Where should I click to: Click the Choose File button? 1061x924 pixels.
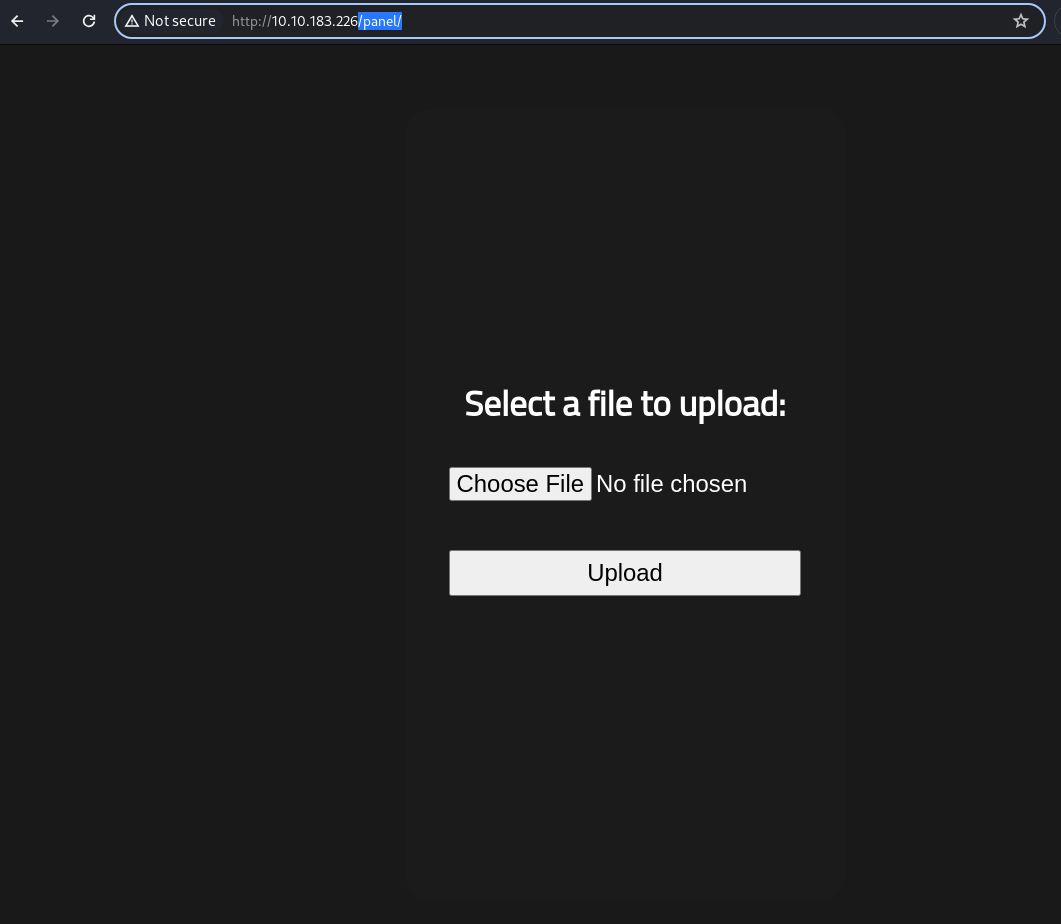[520, 484]
